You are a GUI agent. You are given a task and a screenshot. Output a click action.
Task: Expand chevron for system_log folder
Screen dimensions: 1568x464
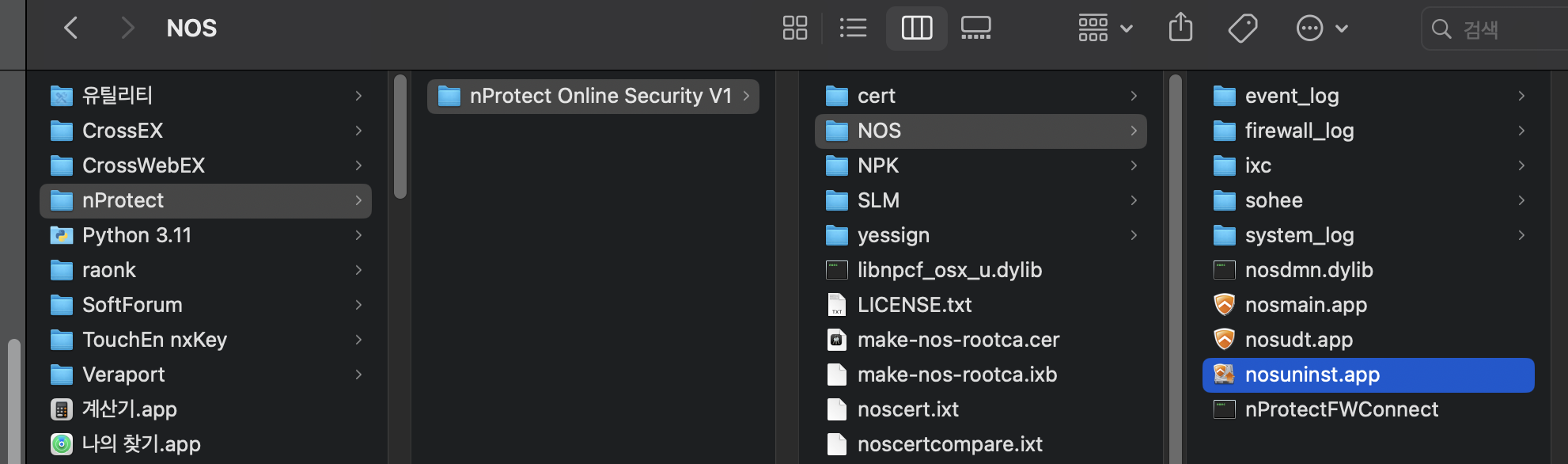click(x=1521, y=235)
